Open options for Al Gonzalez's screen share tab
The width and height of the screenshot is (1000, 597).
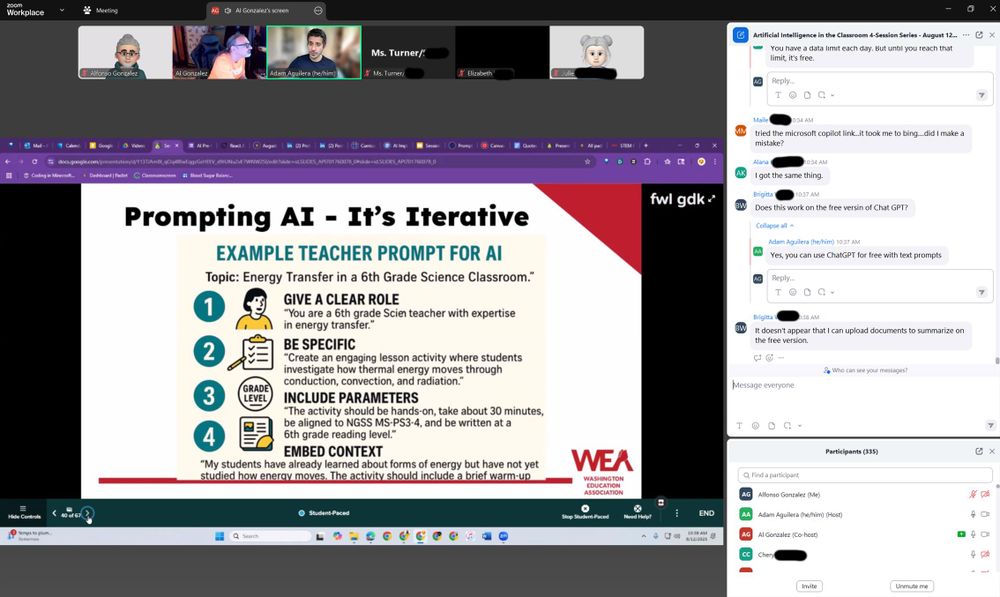click(x=318, y=10)
